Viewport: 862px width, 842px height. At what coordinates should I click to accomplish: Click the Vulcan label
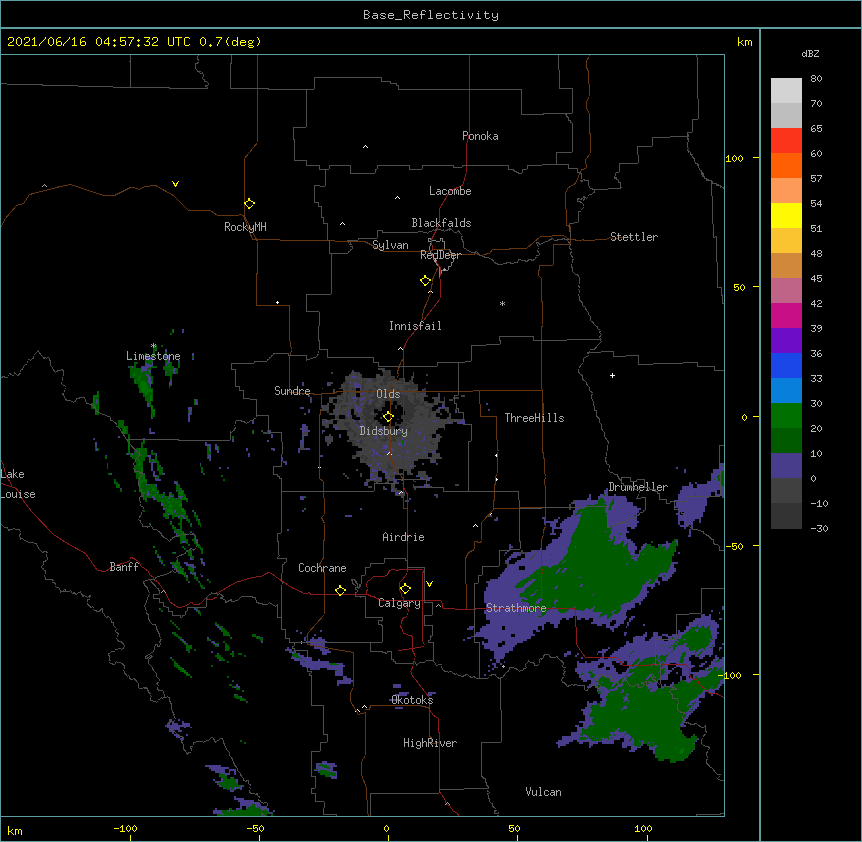[543, 792]
